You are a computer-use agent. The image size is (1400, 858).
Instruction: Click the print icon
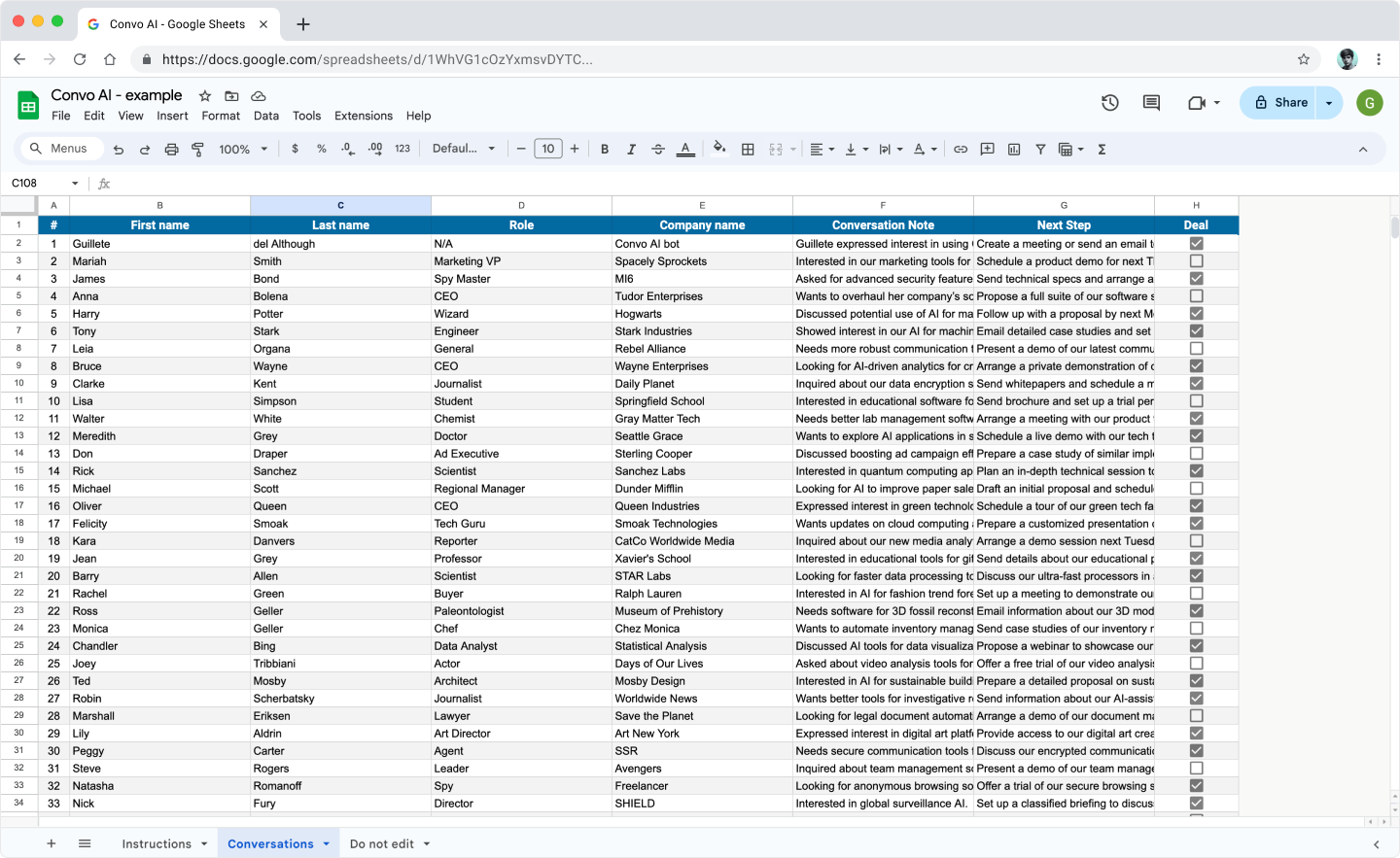(x=172, y=150)
